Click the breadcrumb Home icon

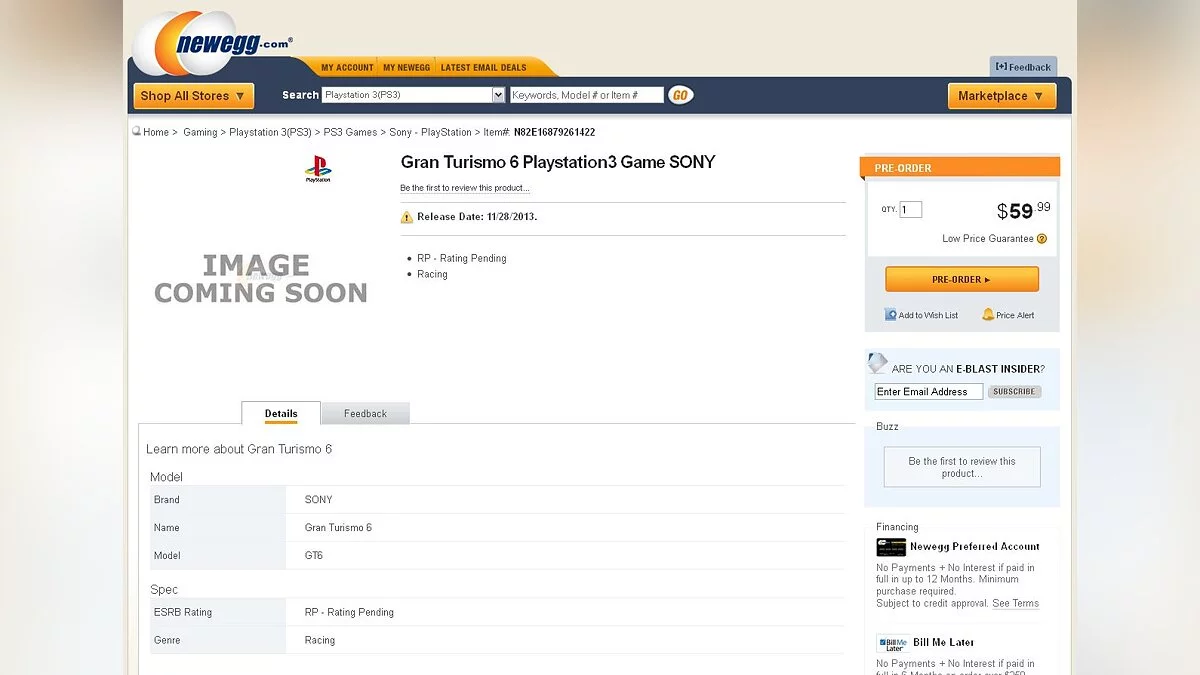[136, 131]
